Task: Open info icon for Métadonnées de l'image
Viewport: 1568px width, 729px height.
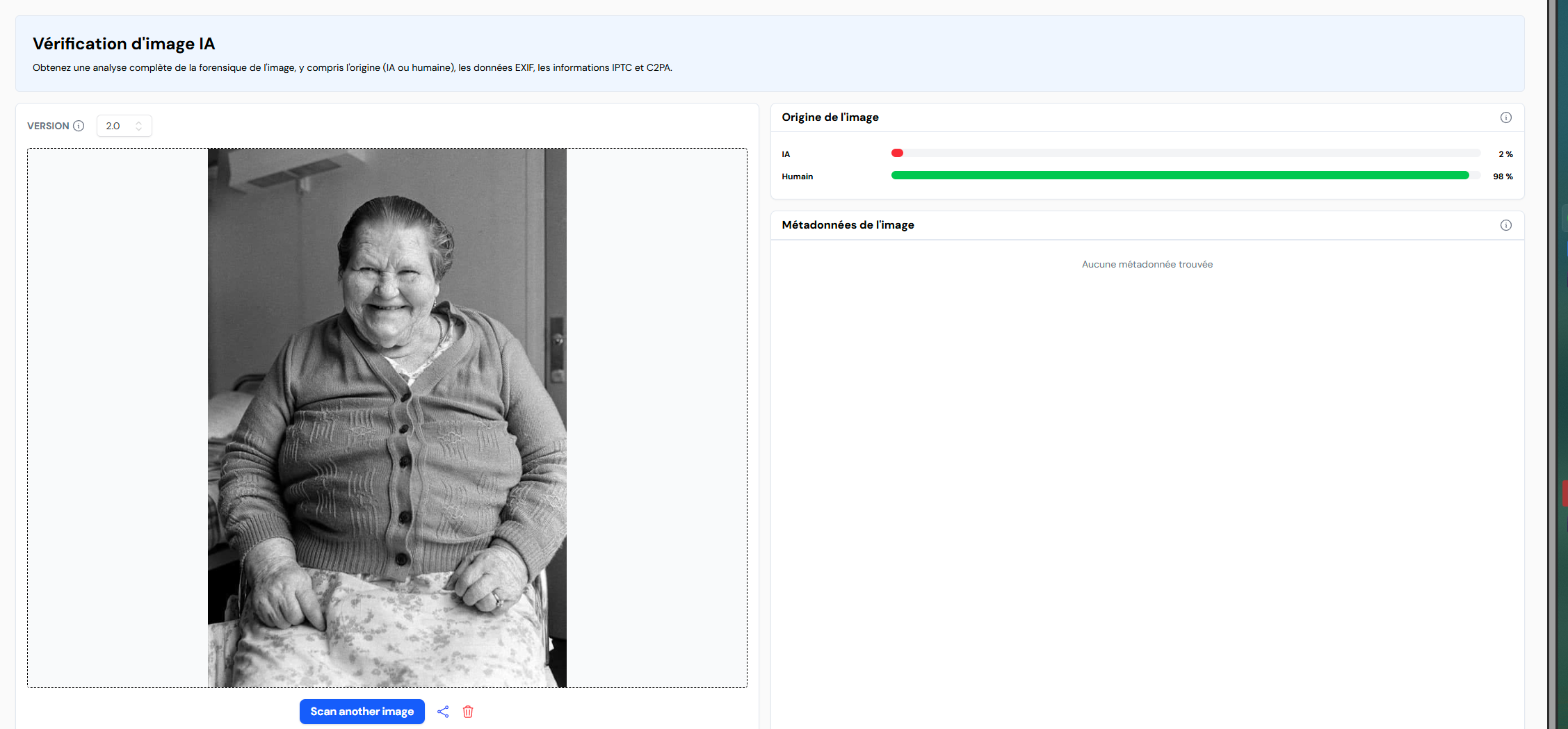Action: [1505, 225]
